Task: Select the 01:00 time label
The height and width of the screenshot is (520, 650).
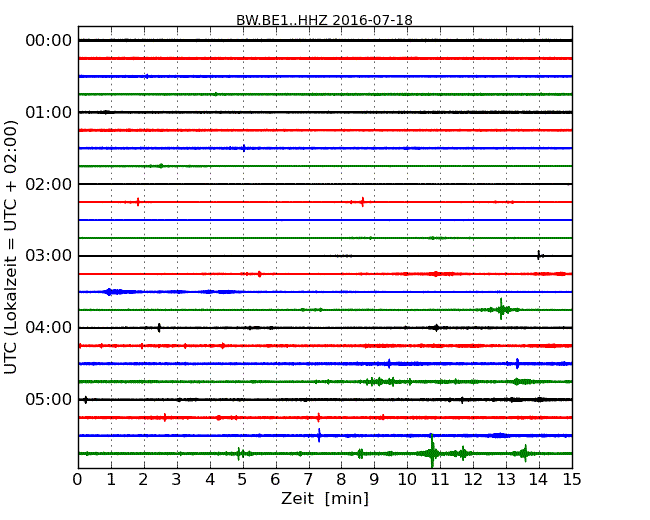Action: [49, 112]
